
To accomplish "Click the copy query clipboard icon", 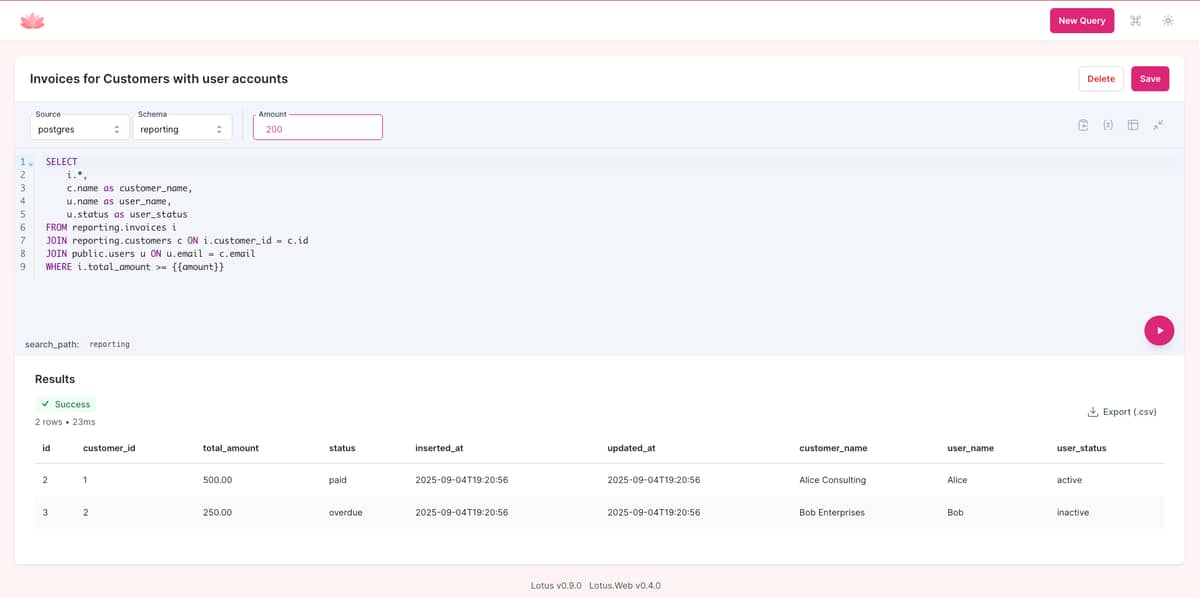I will (x=1083, y=125).
